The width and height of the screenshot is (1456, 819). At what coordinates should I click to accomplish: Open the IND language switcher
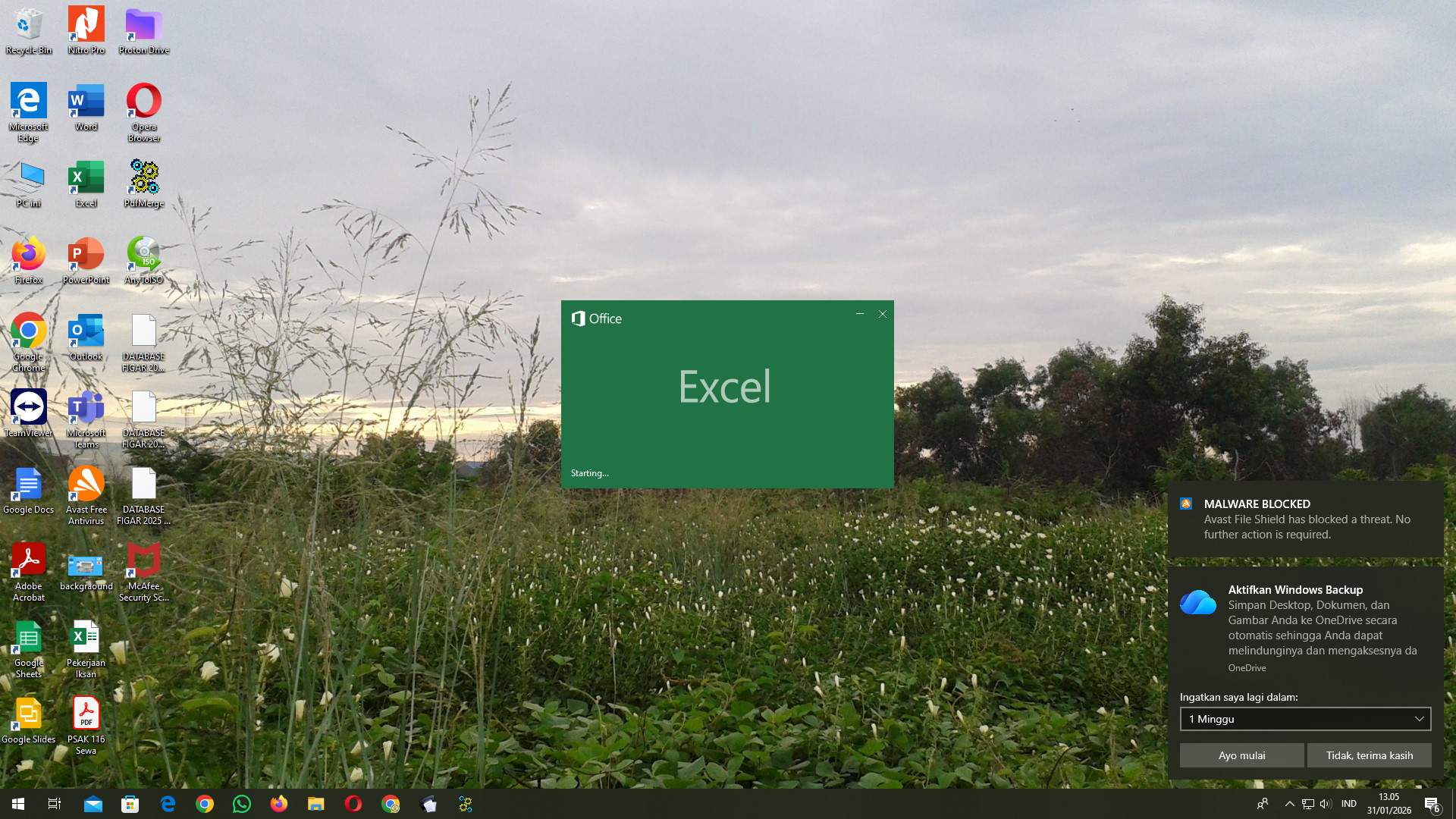click(1348, 803)
